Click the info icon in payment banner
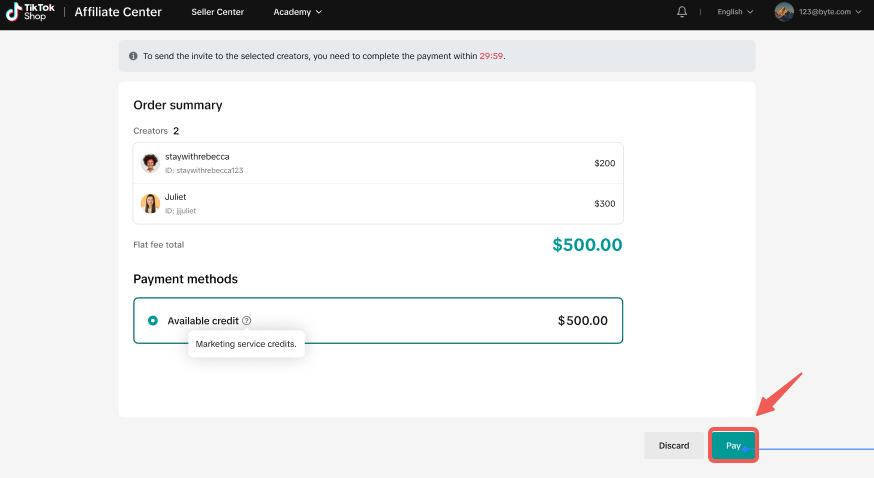Viewport: 874px width, 478px height. tap(133, 56)
